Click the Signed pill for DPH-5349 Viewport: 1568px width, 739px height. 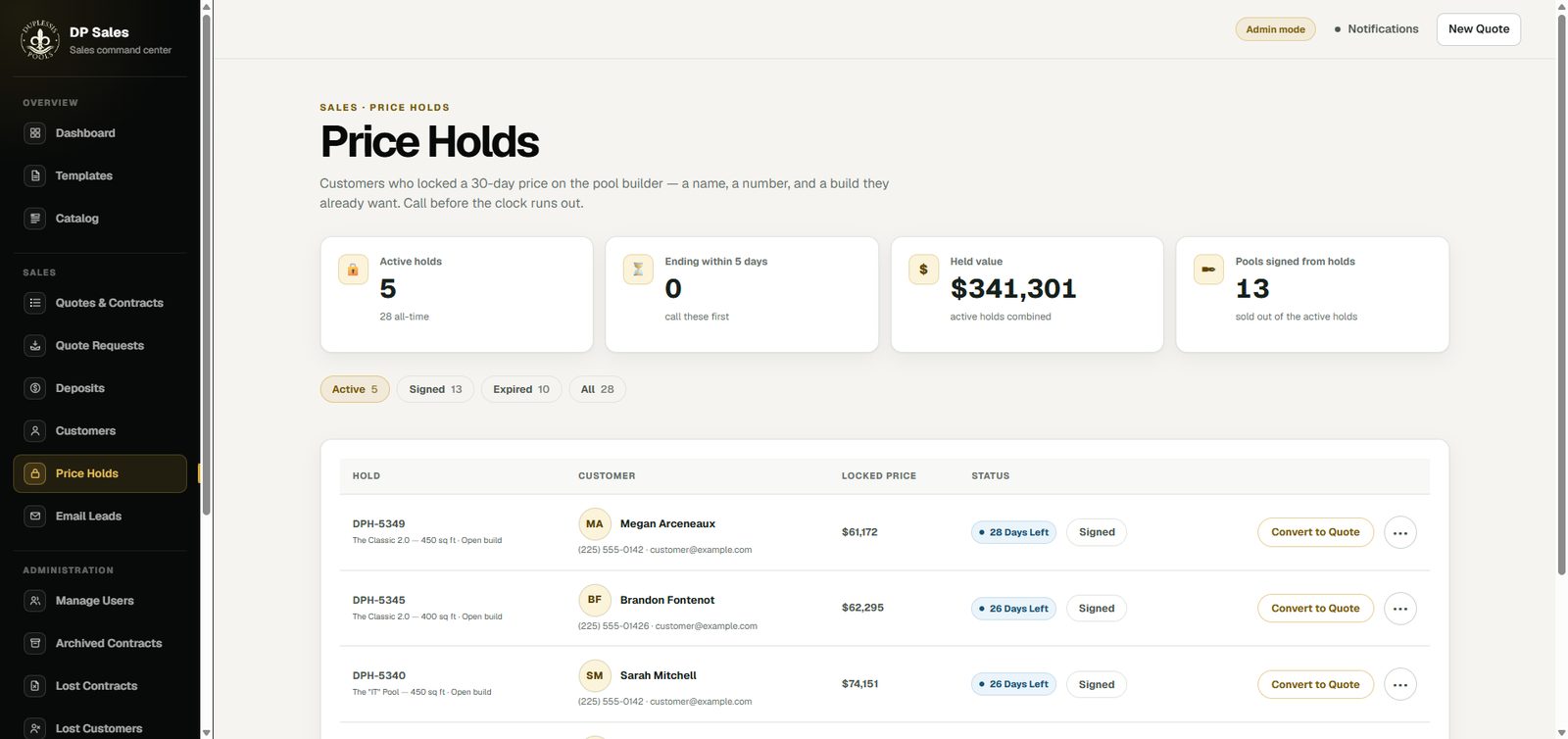(x=1097, y=532)
